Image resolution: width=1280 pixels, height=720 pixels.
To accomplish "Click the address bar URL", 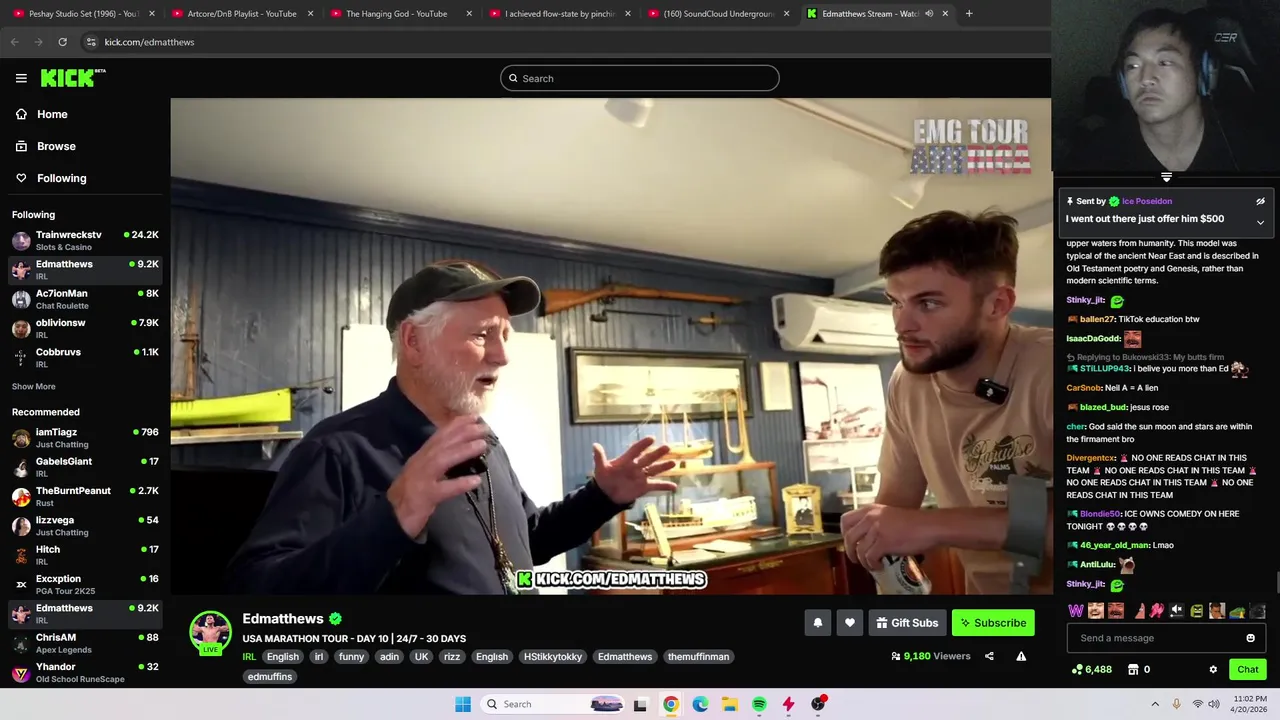I will pos(149,42).
